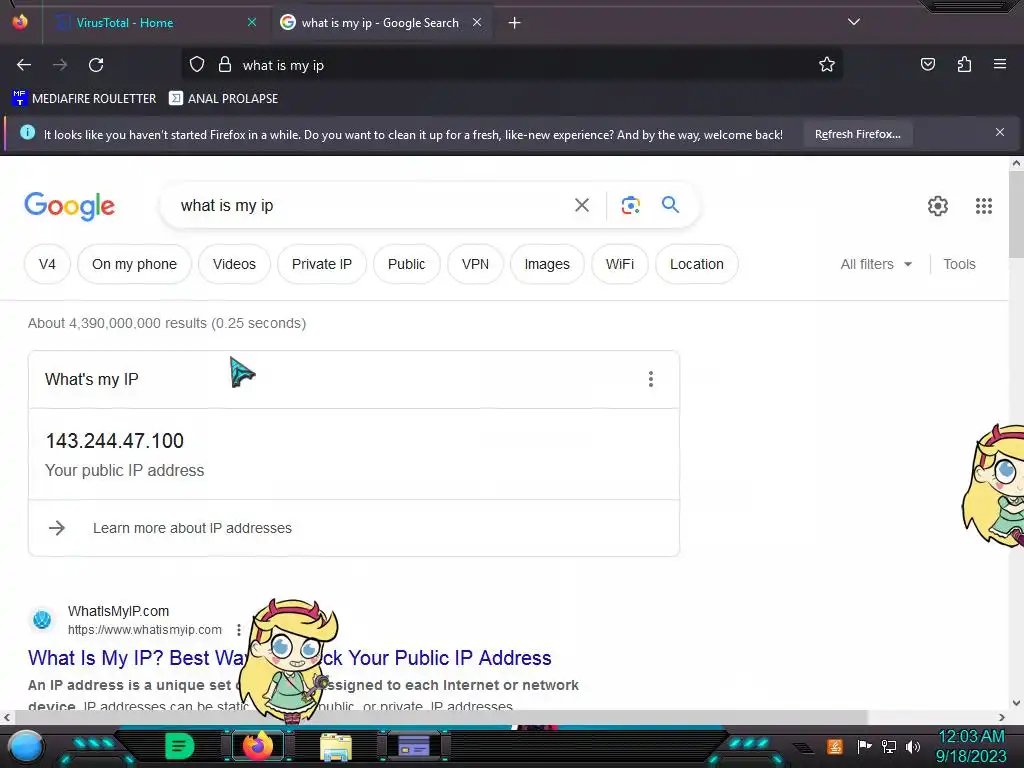Open the purple window app in taskbar
This screenshot has width=1024, height=768.
tap(414, 746)
